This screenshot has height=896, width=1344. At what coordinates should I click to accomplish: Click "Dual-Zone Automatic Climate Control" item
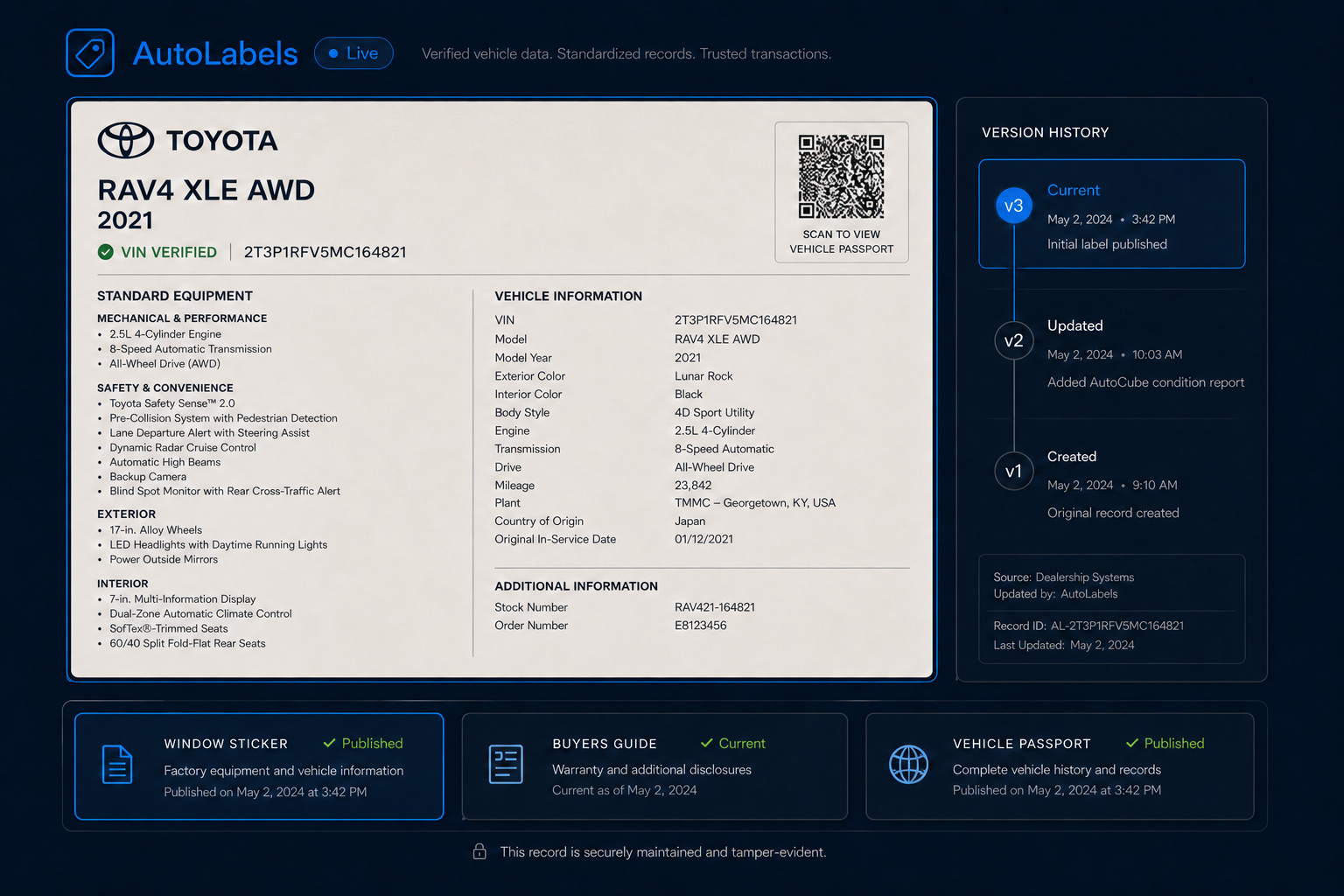point(200,614)
